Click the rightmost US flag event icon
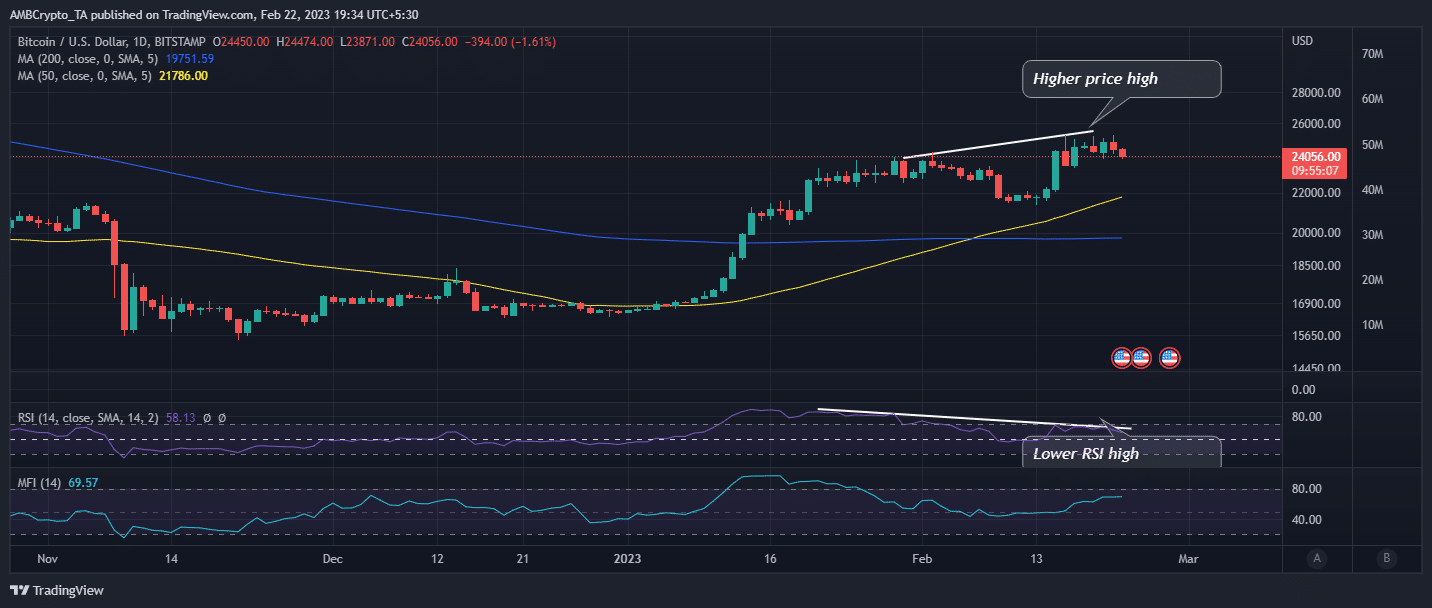This screenshot has width=1432, height=608. point(1168,357)
